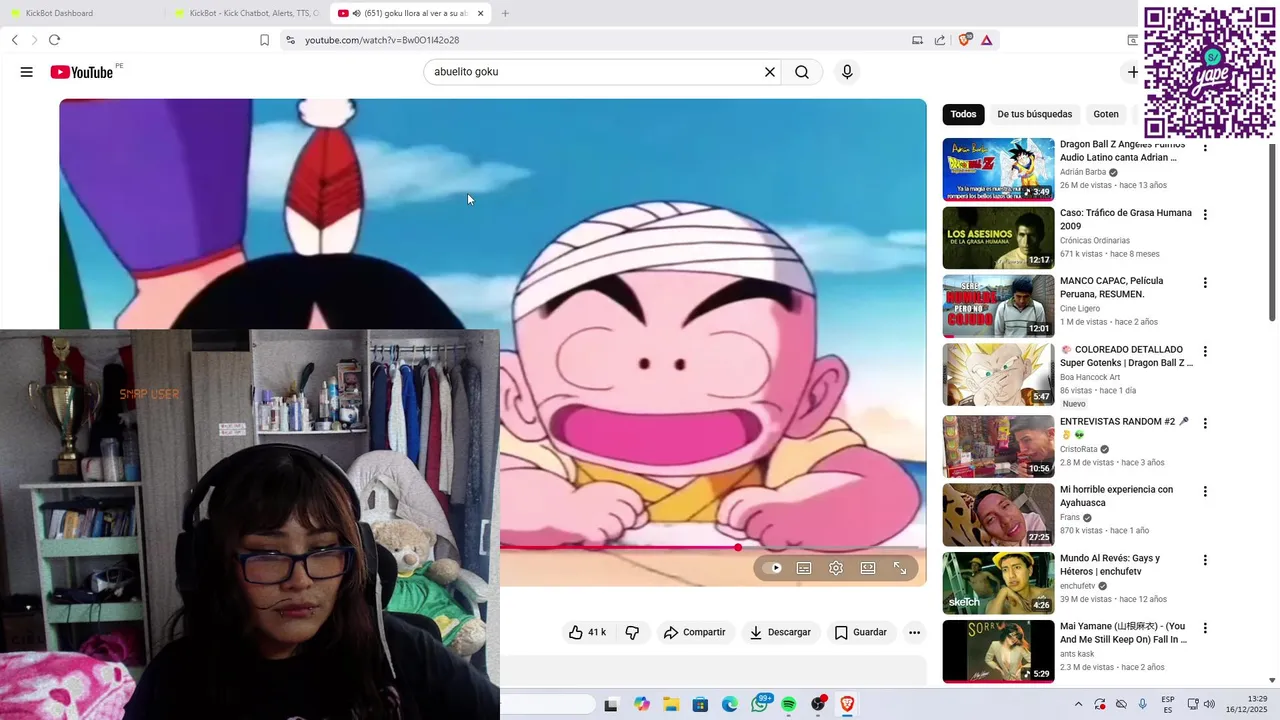Viewport: 1280px width, 720px height.
Task: Open options for 'MANCO CAPAC' video
Action: [x=1205, y=283]
